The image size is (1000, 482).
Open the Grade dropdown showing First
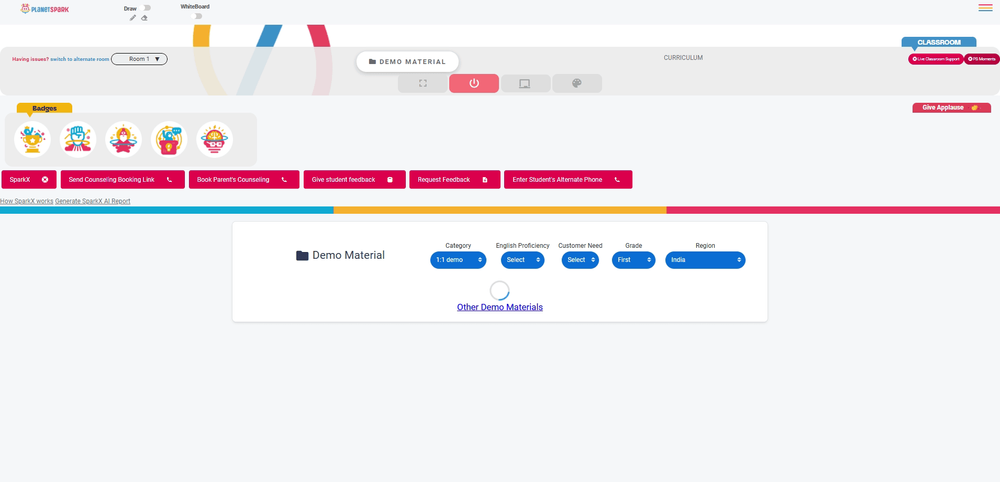click(633, 260)
